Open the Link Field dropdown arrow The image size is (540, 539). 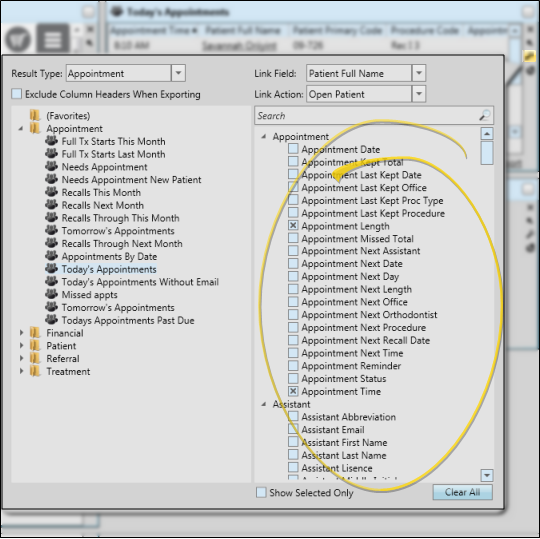click(419, 73)
